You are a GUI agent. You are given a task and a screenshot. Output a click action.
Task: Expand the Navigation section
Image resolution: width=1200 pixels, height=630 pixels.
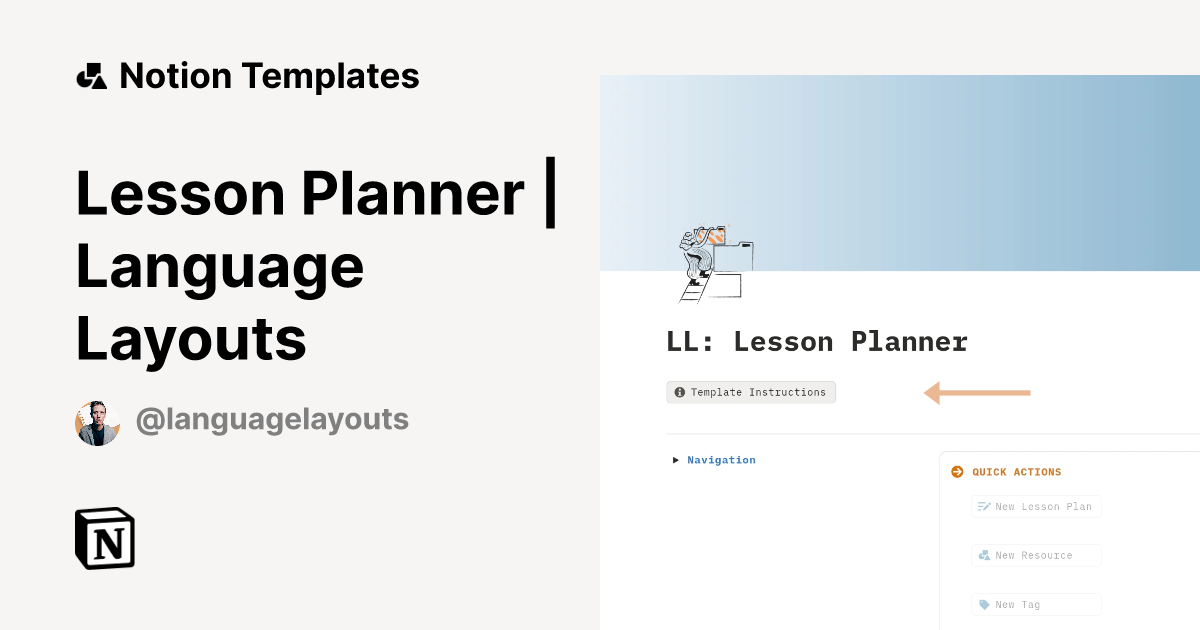coord(721,459)
